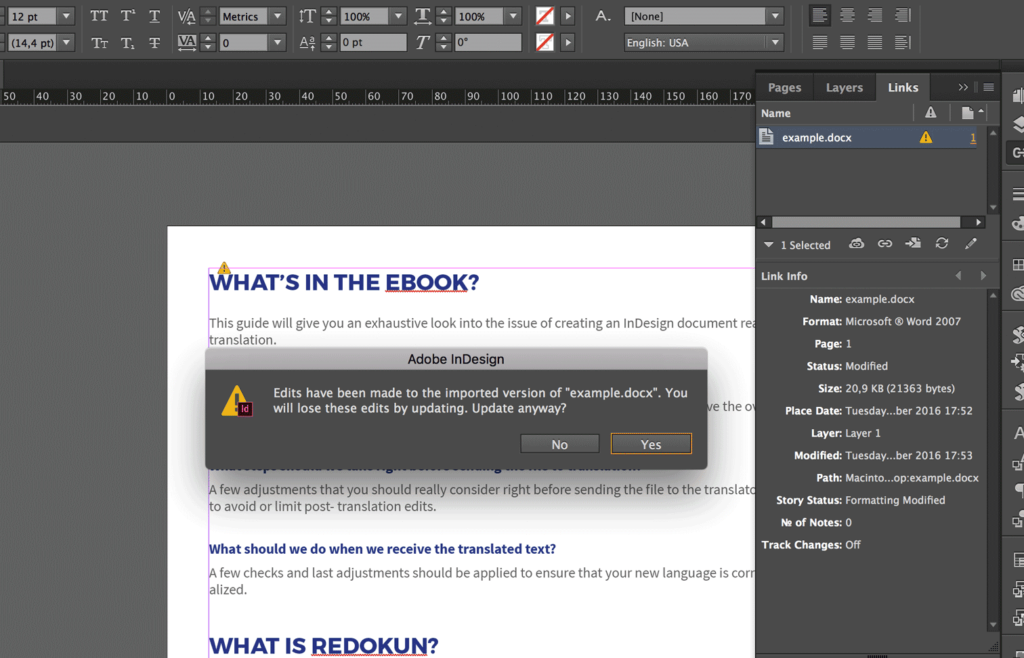Select the align left paragraph icon
Image resolution: width=1024 pixels, height=658 pixels.
click(820, 14)
